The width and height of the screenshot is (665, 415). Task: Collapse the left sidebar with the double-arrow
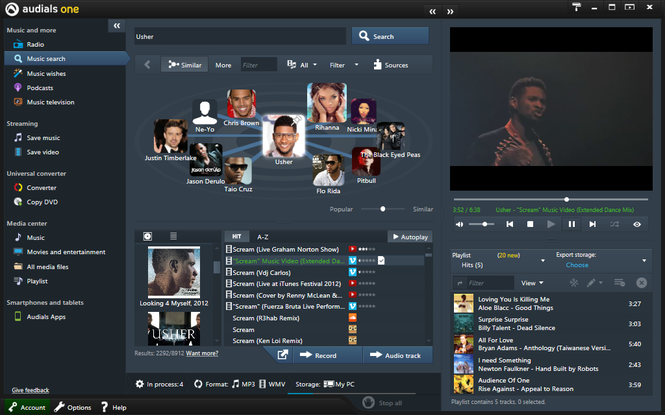tap(117, 26)
